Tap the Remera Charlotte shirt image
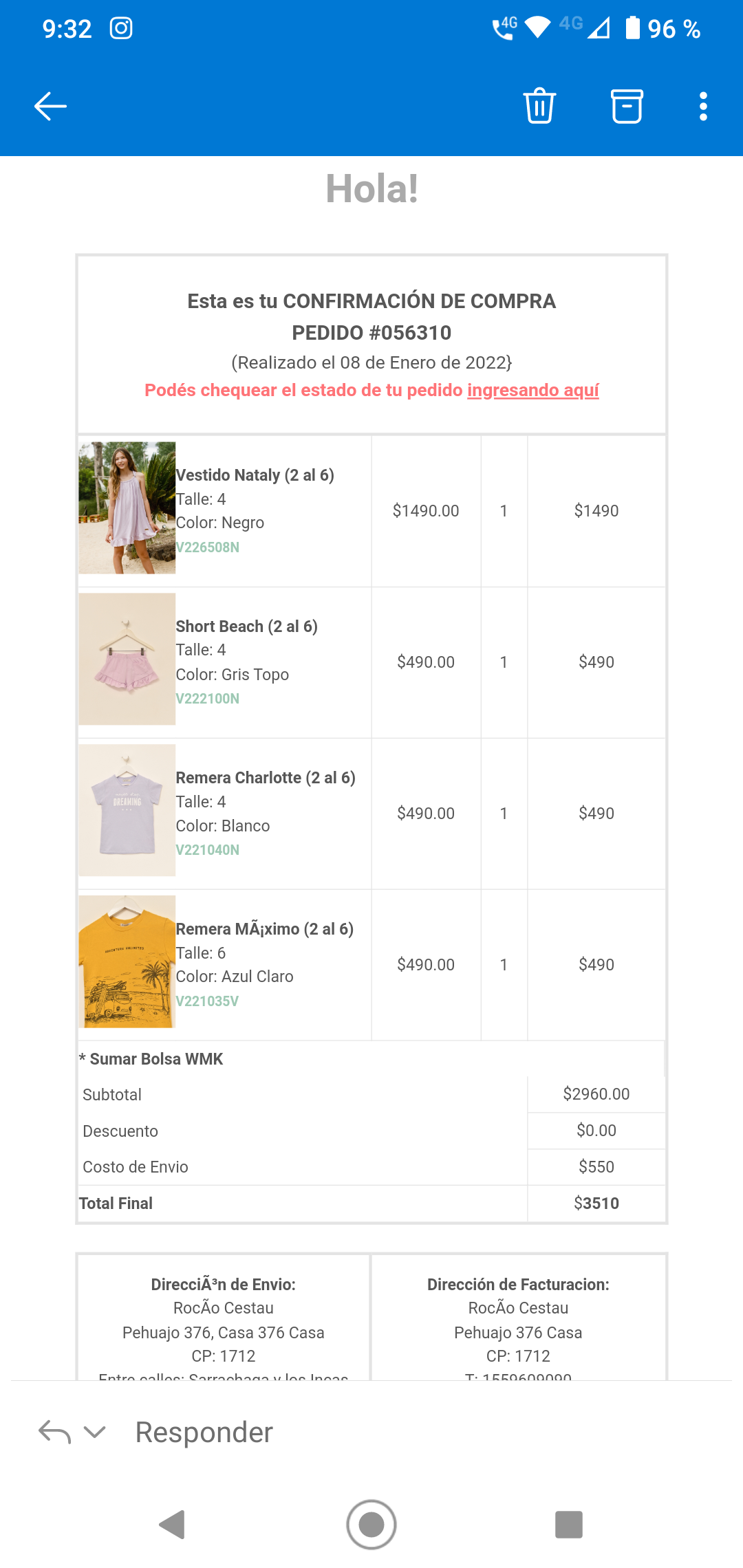The width and height of the screenshot is (743, 1568). pos(127,810)
